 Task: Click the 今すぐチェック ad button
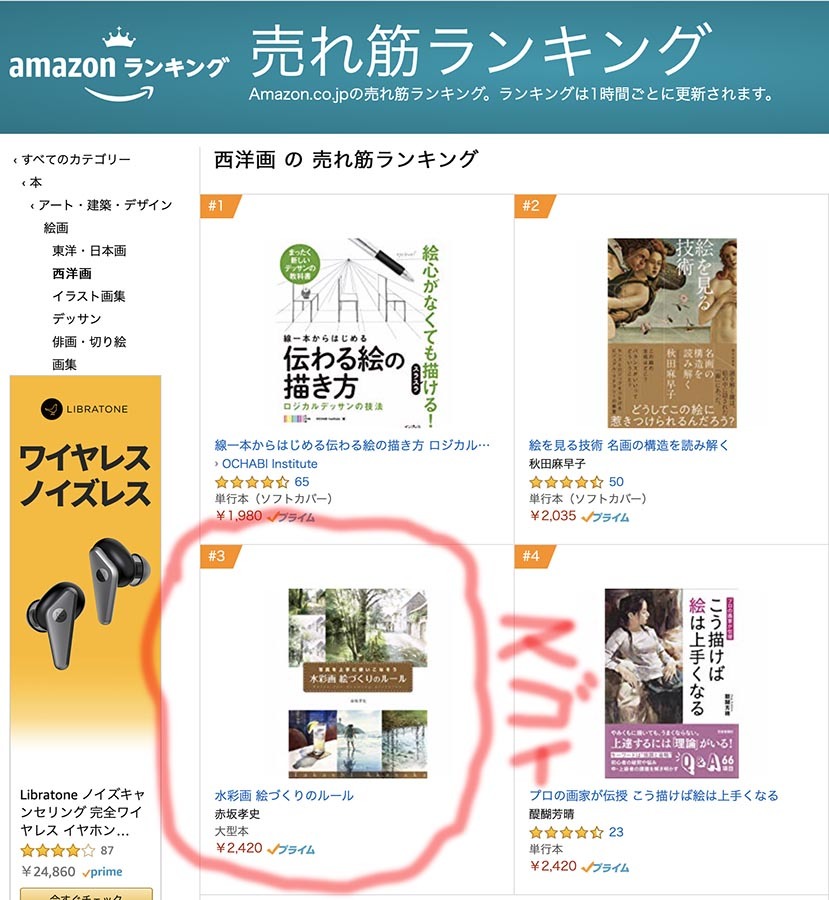tap(86, 894)
